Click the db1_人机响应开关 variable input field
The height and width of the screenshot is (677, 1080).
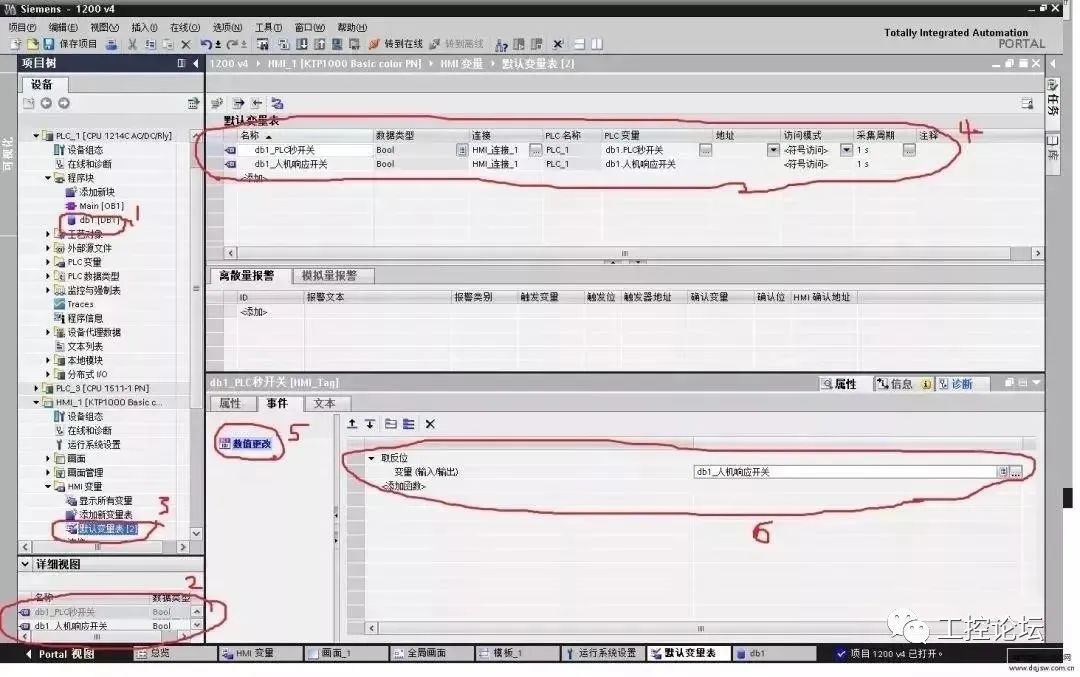pos(840,471)
